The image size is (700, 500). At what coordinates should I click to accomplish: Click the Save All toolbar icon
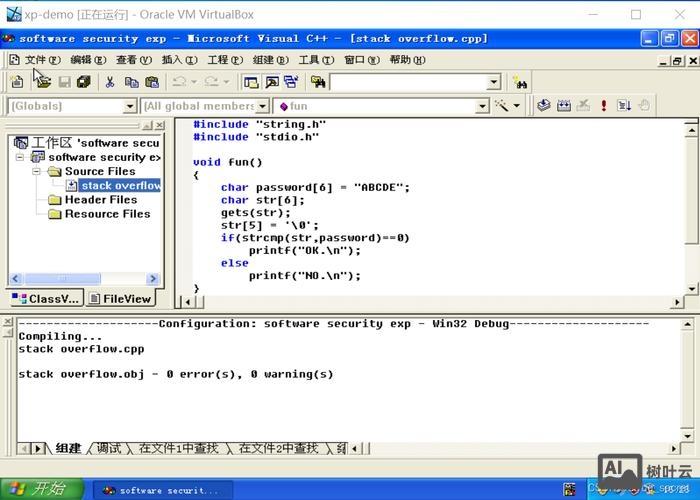84,82
